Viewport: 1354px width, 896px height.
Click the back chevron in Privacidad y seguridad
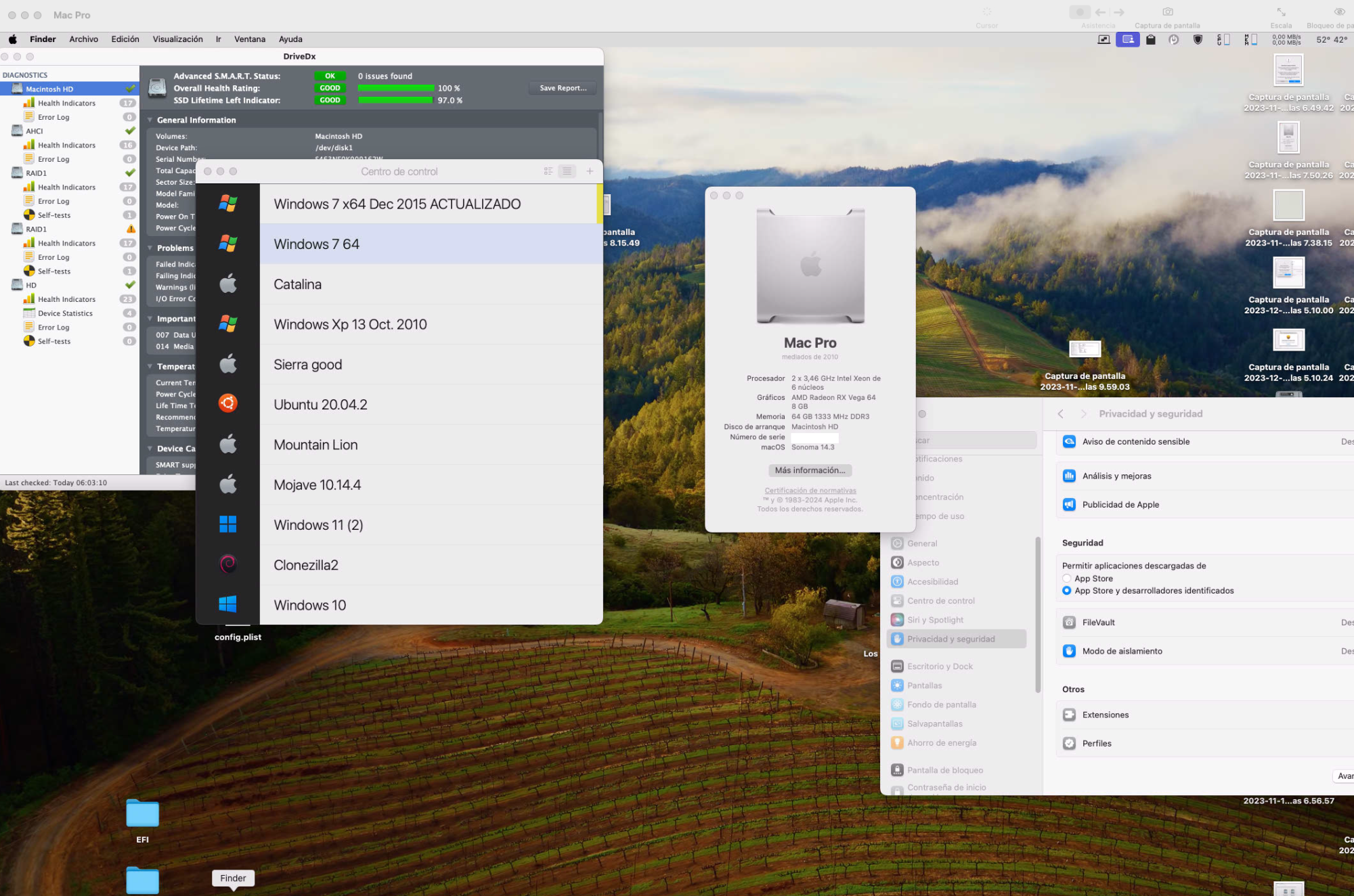[x=1061, y=413]
